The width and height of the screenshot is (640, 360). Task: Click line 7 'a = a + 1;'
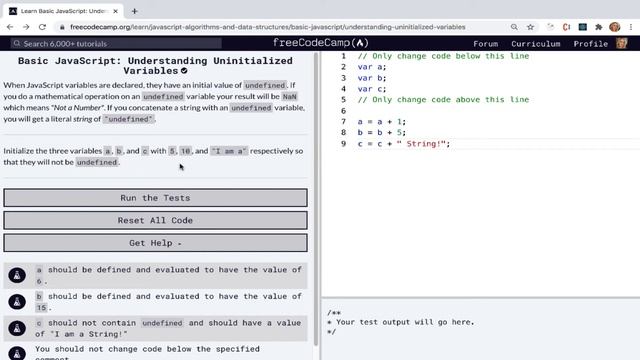point(382,122)
